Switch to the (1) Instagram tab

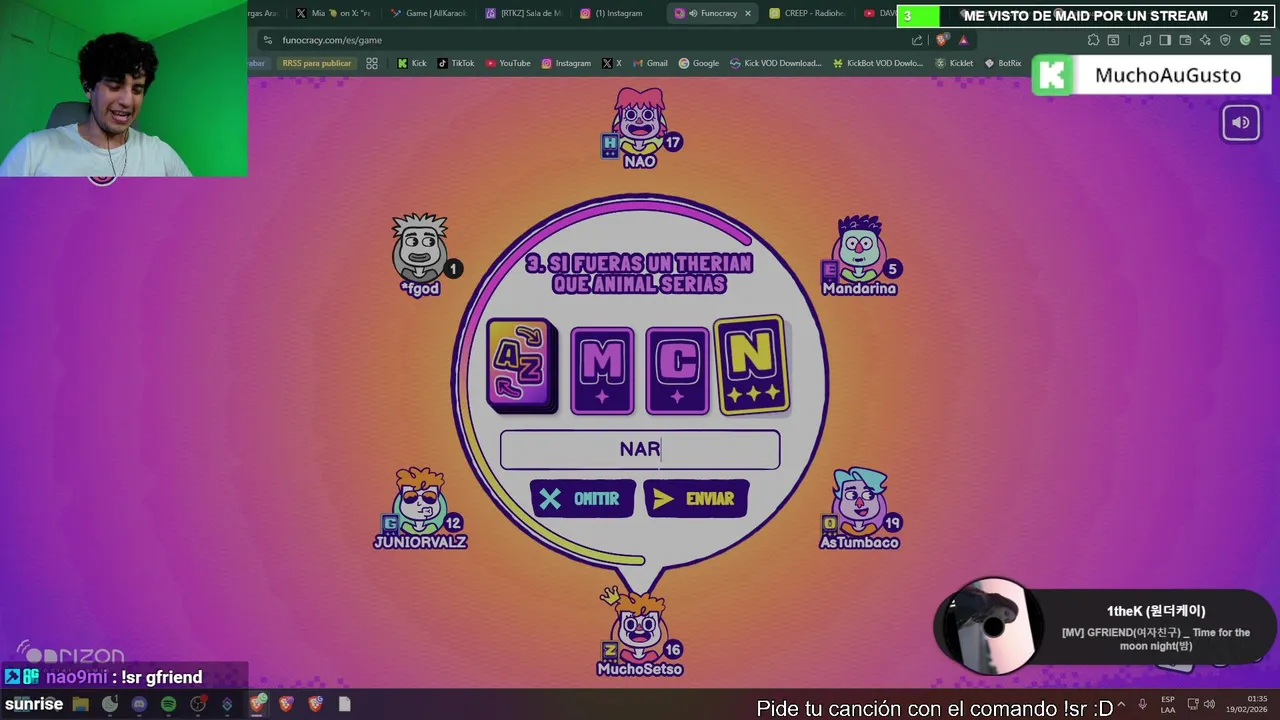(612, 13)
